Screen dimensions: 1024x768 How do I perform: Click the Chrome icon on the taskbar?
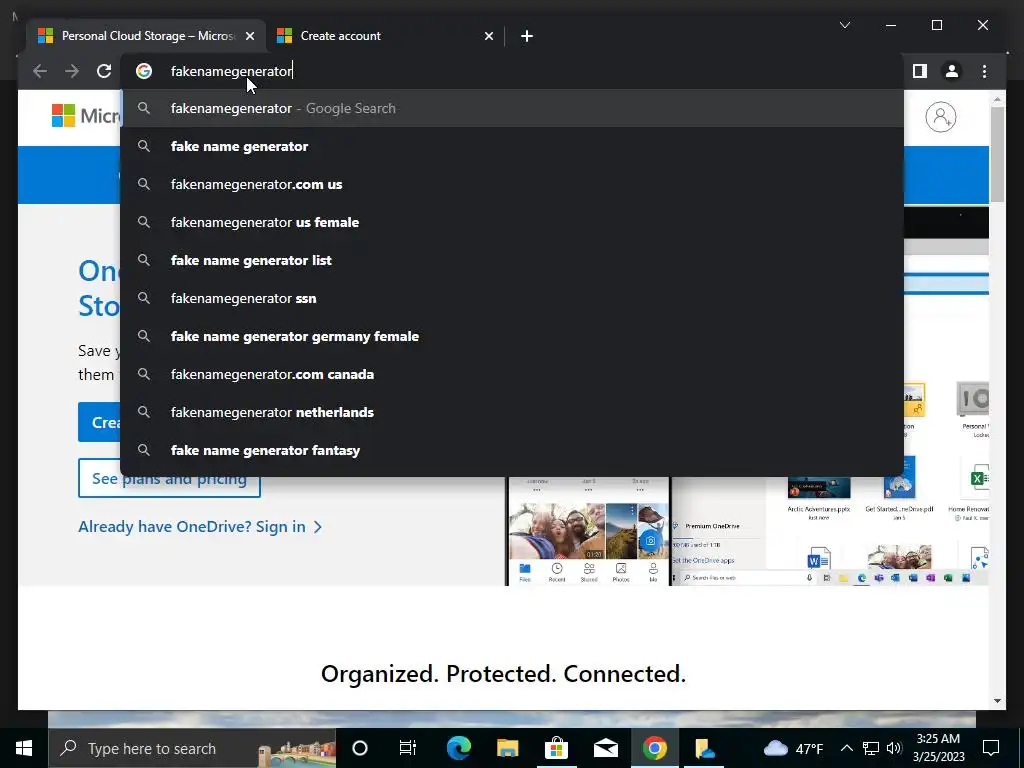(654, 748)
